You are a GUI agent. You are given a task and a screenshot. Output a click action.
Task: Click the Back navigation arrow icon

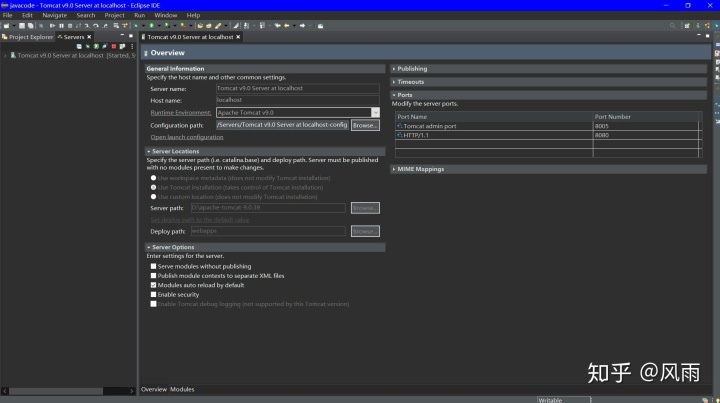coord(287,26)
